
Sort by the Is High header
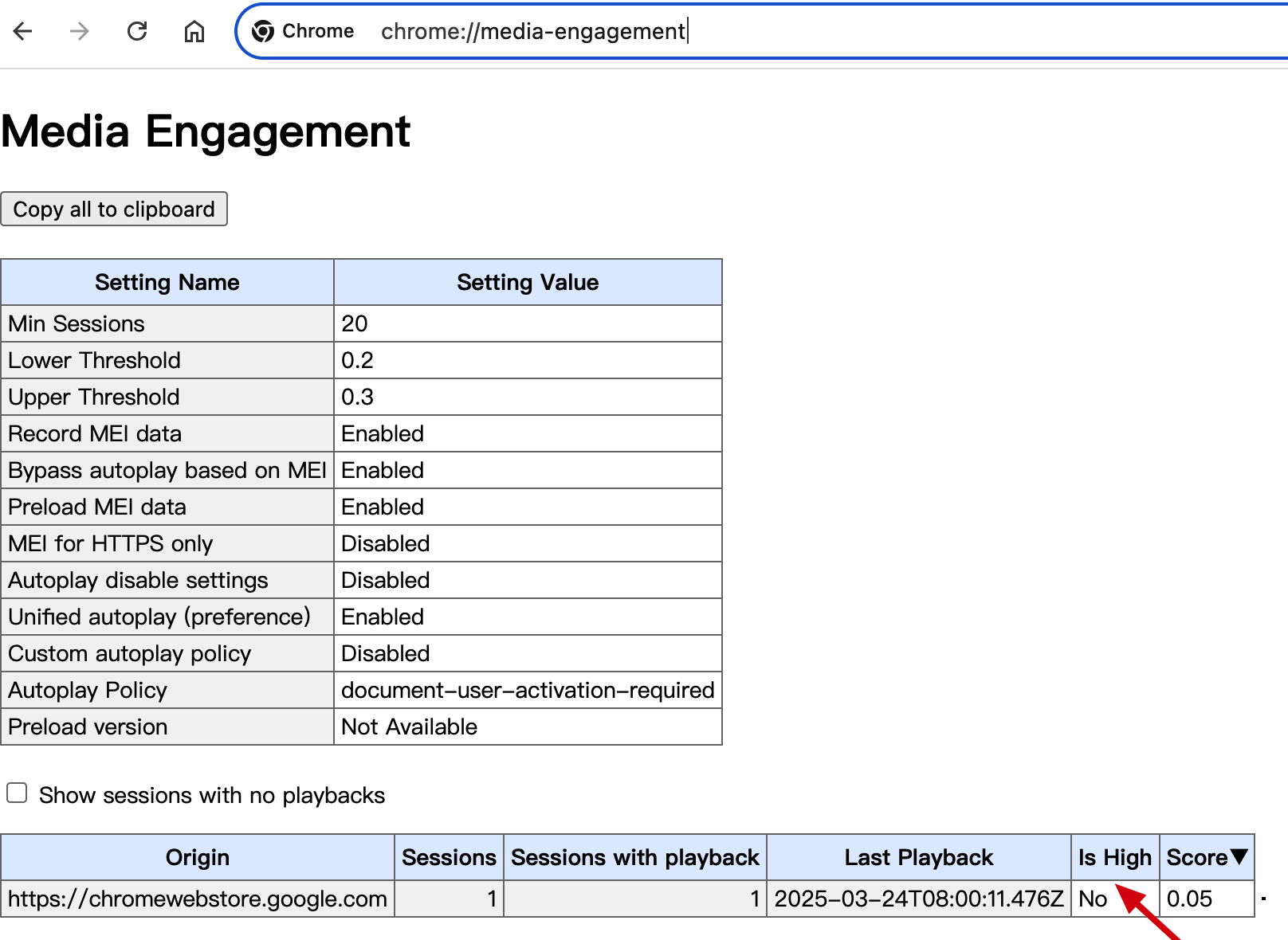click(1114, 857)
